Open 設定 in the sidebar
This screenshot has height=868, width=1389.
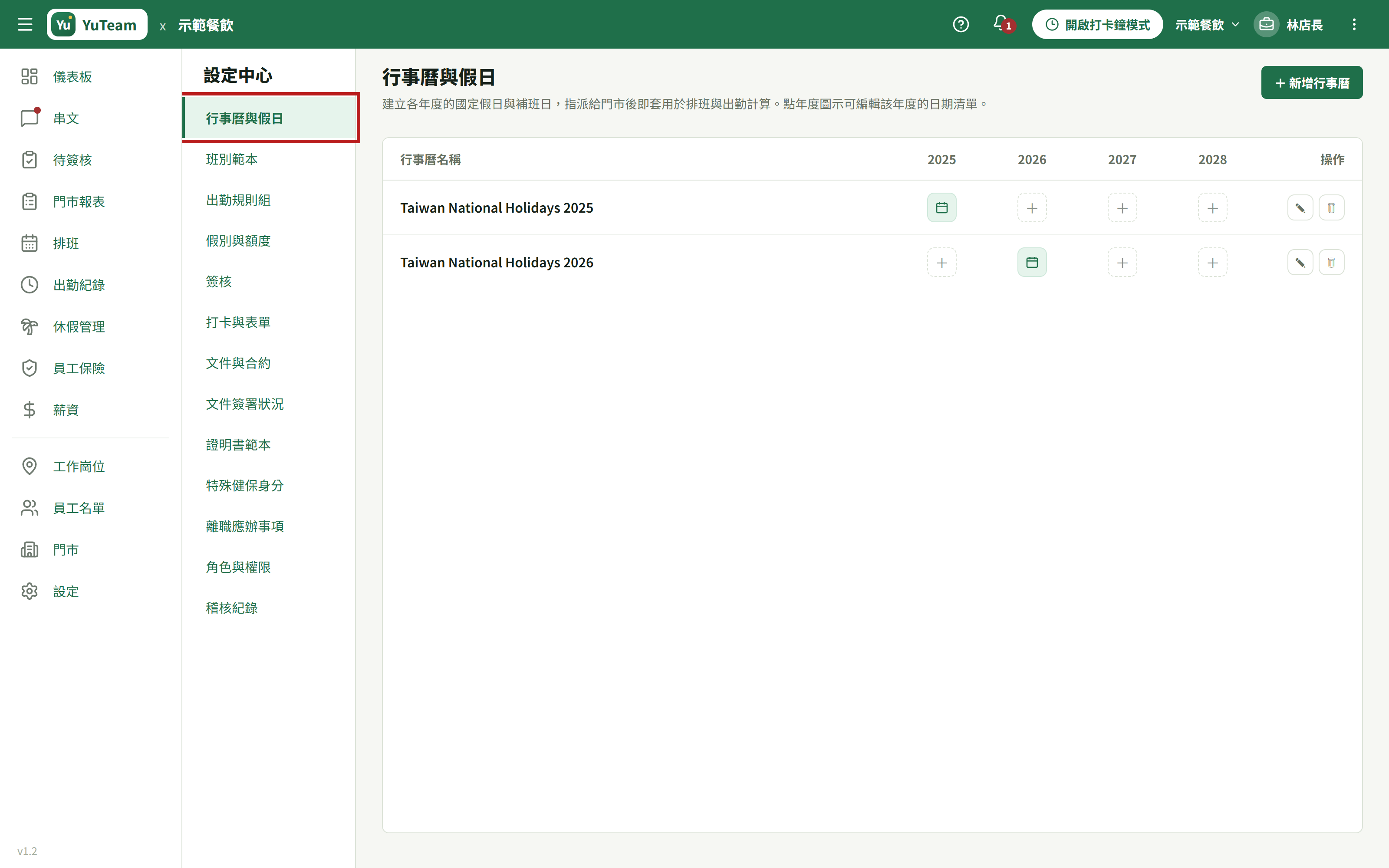[x=91, y=591]
